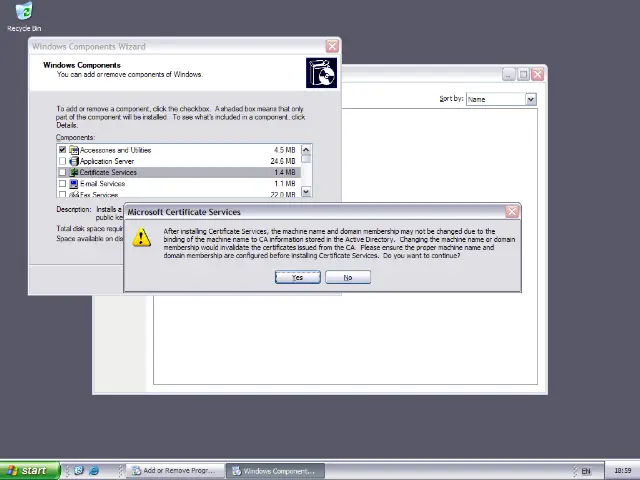Choose No in the Certificate Services warning
This screenshot has height=480, width=640.
[x=348, y=277]
